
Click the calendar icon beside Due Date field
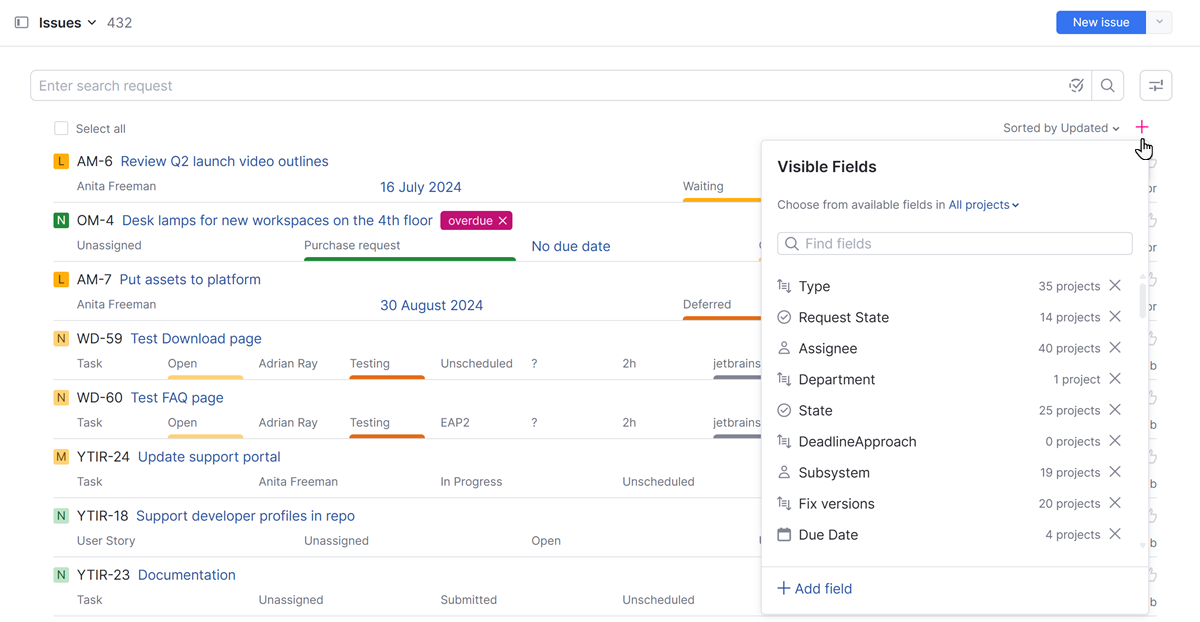coord(784,534)
